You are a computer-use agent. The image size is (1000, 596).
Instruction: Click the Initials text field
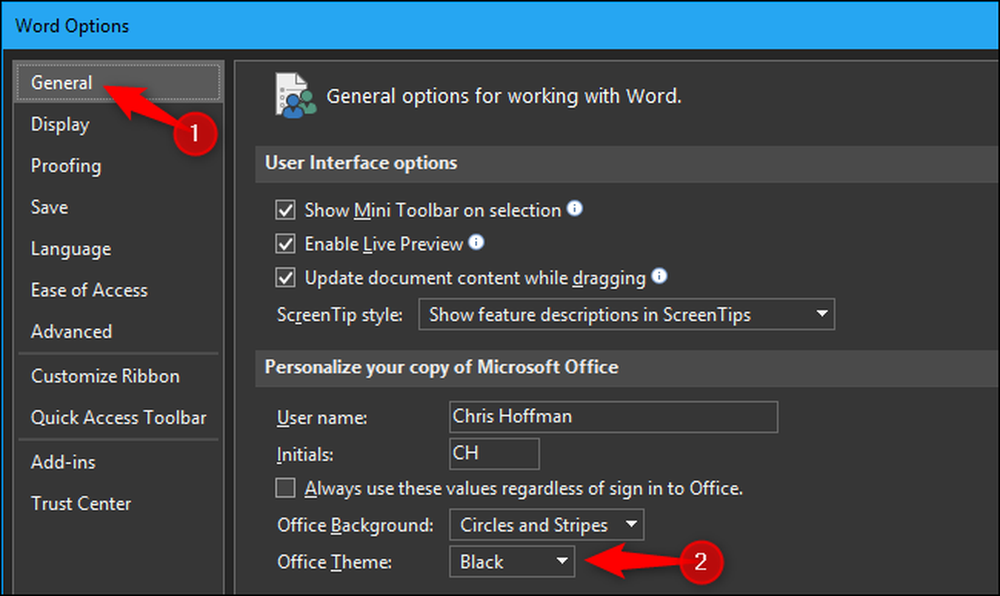point(494,453)
